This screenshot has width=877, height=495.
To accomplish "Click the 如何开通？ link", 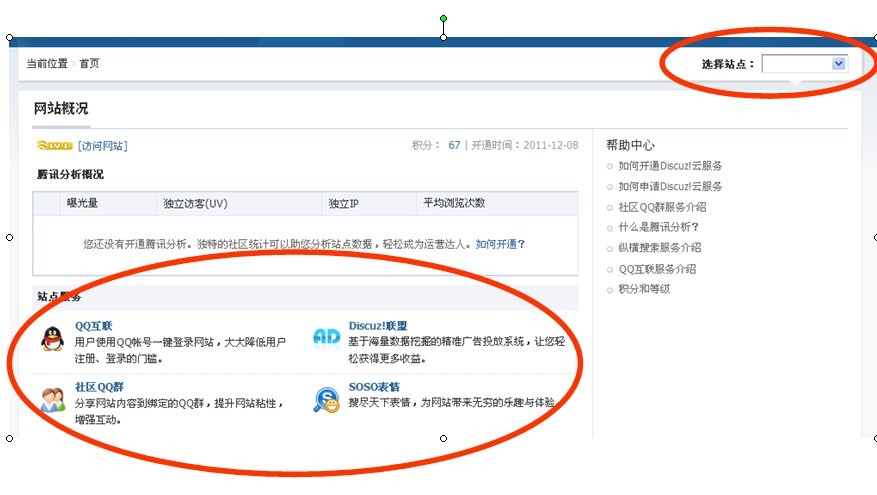I will [x=500, y=244].
